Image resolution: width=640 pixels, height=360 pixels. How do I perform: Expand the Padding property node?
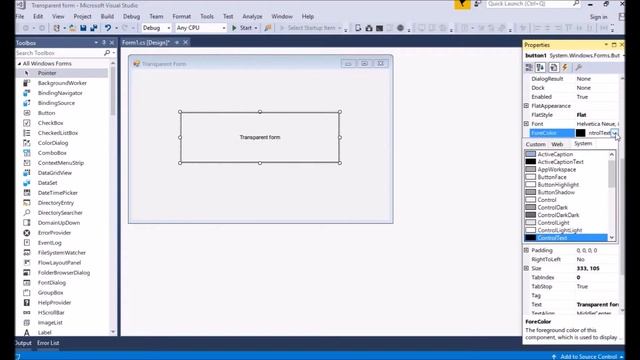coord(527,250)
